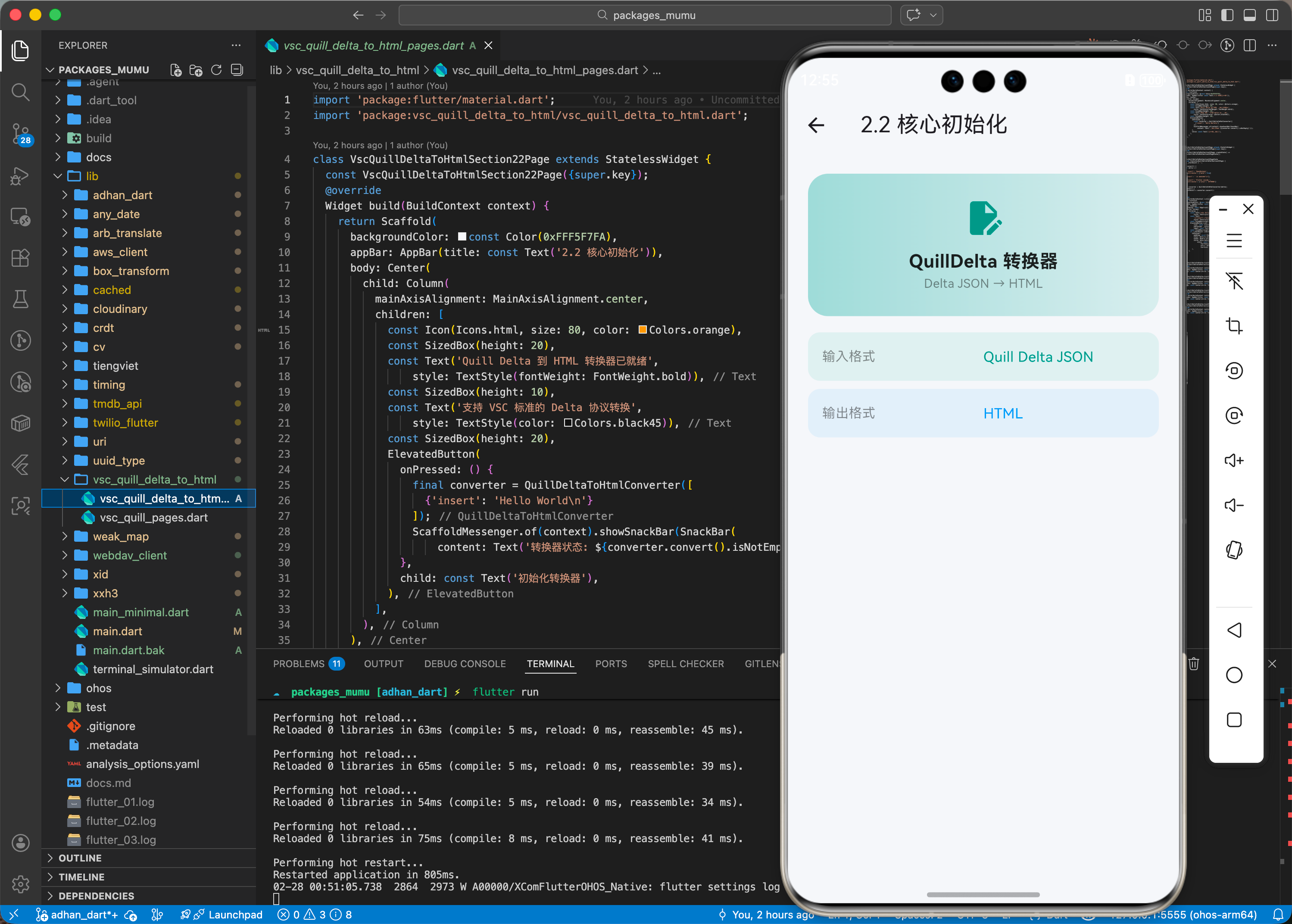The width and height of the screenshot is (1292, 924).
Task: Open the Search view in activity bar
Action: coord(21,92)
